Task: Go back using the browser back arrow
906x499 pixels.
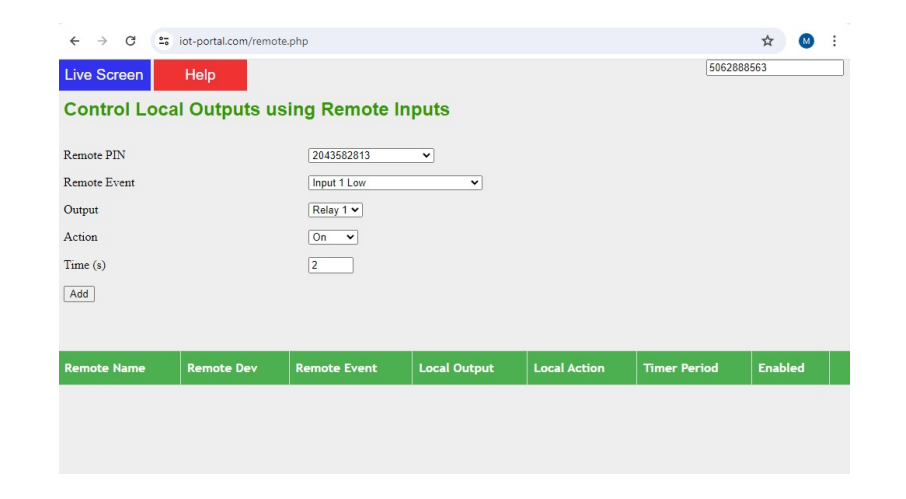Action: click(75, 41)
